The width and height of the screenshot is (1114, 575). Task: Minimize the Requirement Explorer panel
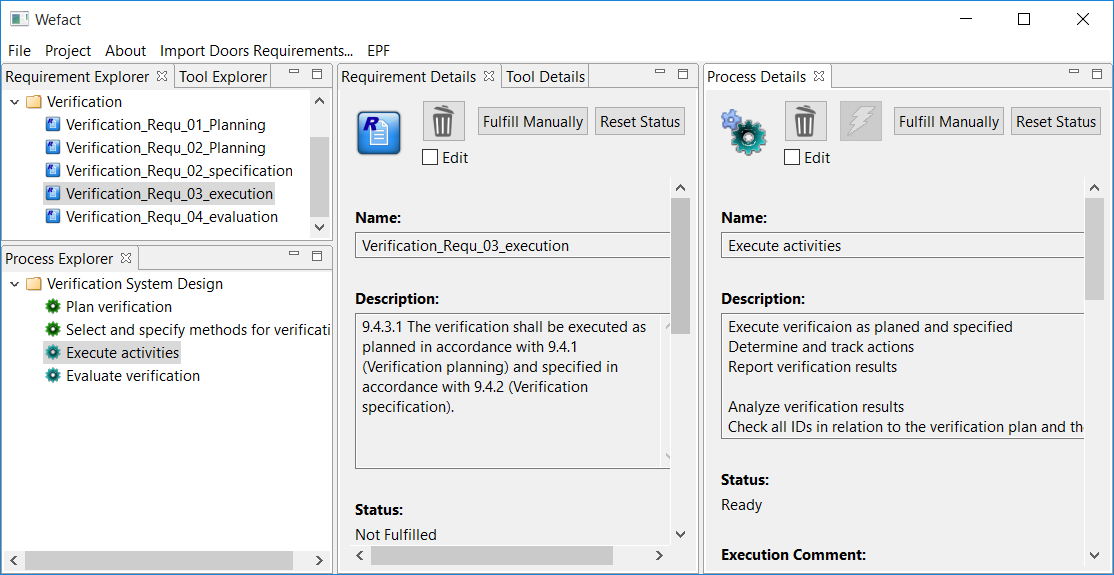pos(294,73)
